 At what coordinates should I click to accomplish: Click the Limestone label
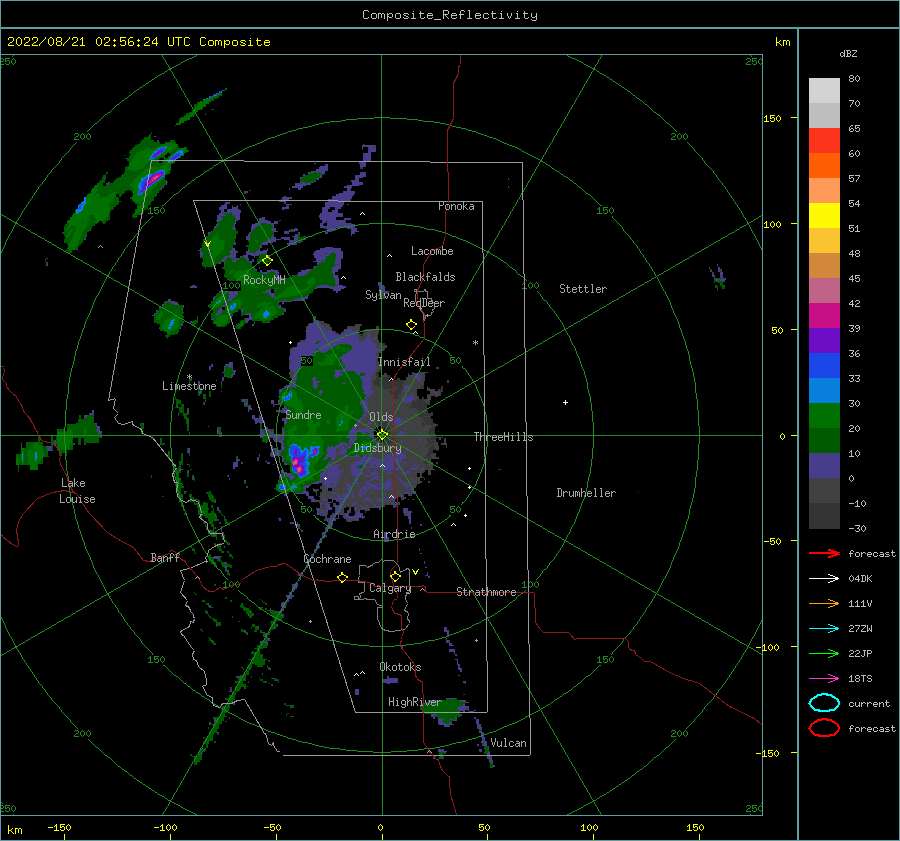189,386
